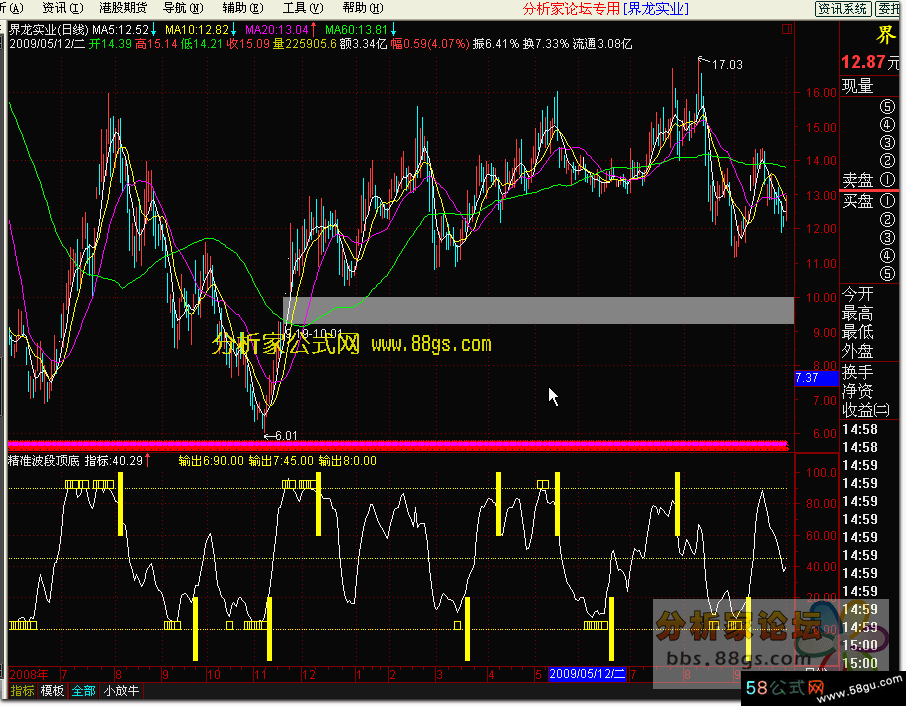Select the 小放牛 tab

coord(121,690)
